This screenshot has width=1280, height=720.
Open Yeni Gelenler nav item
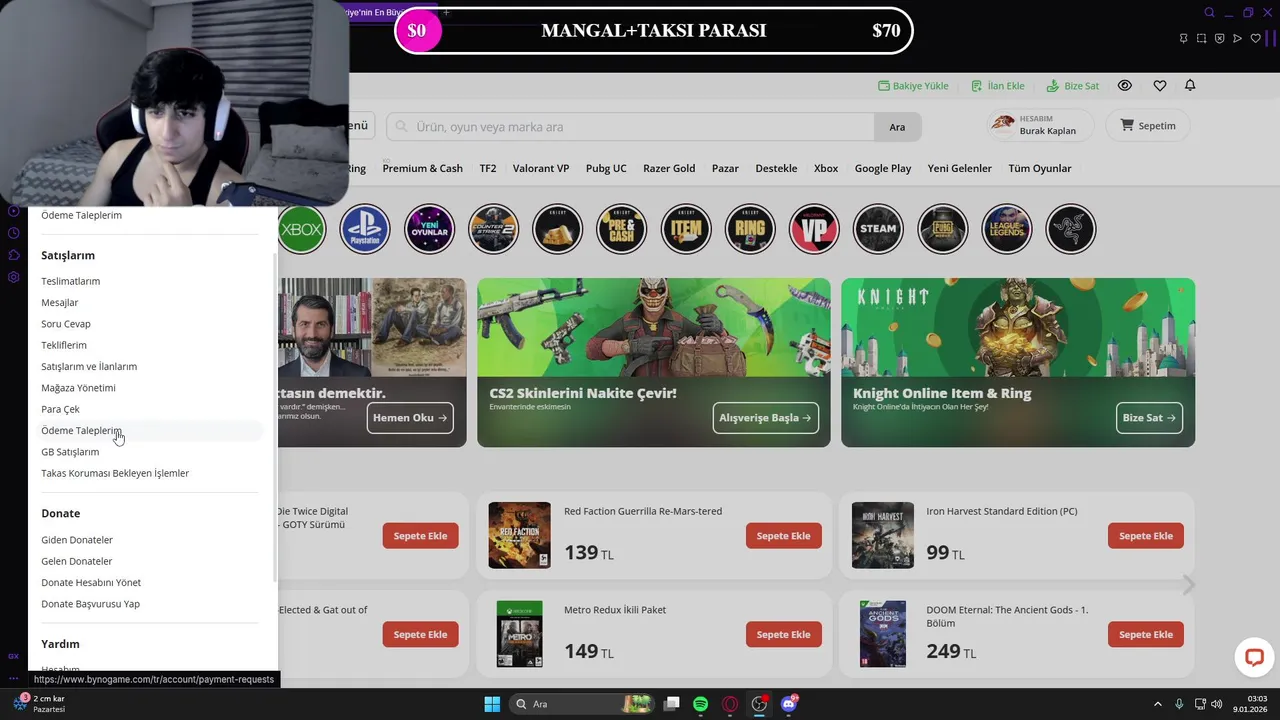click(x=960, y=168)
